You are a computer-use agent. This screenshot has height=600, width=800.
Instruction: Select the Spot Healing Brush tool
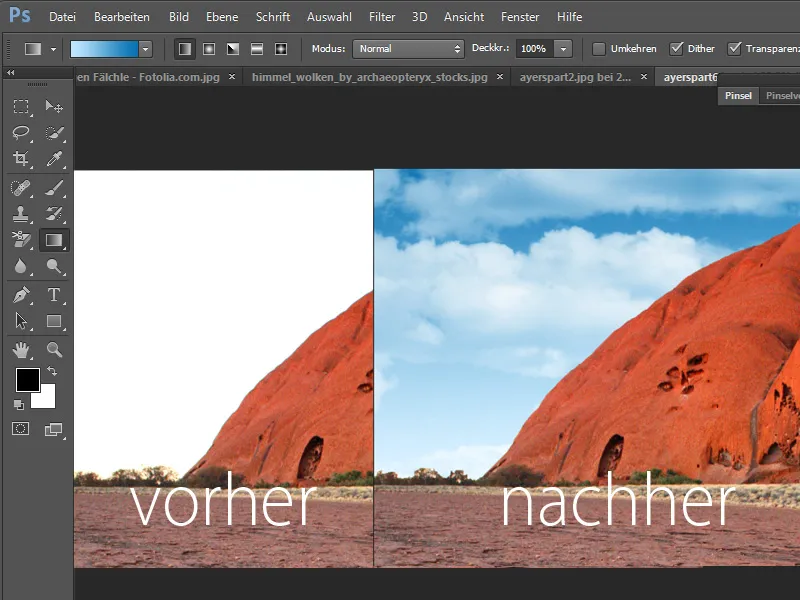coord(21,188)
